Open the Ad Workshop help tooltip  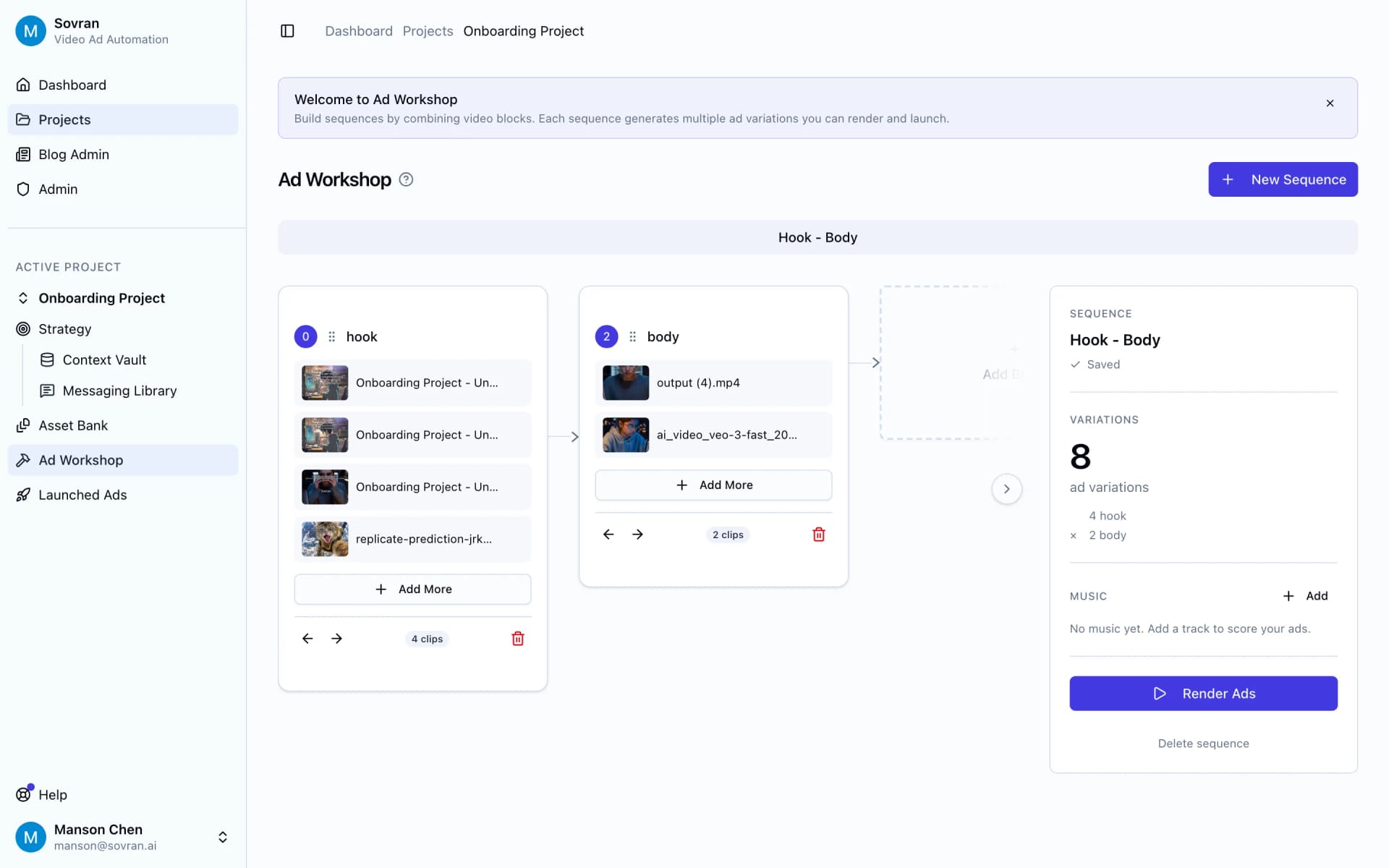click(405, 179)
